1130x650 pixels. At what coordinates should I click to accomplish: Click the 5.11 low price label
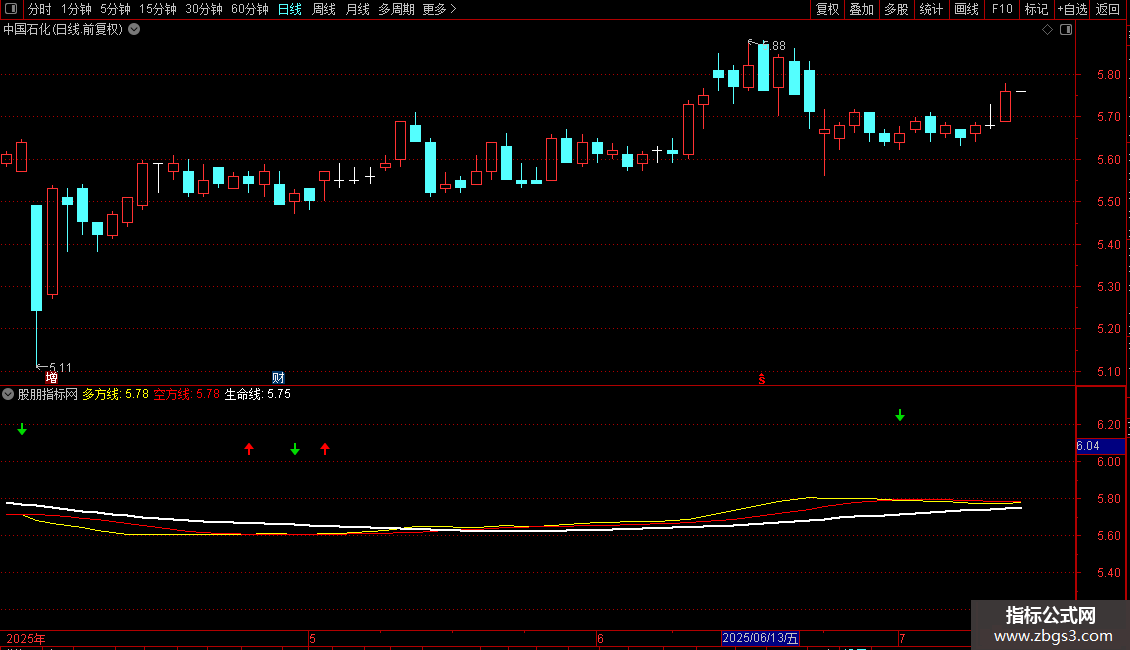pos(61,368)
